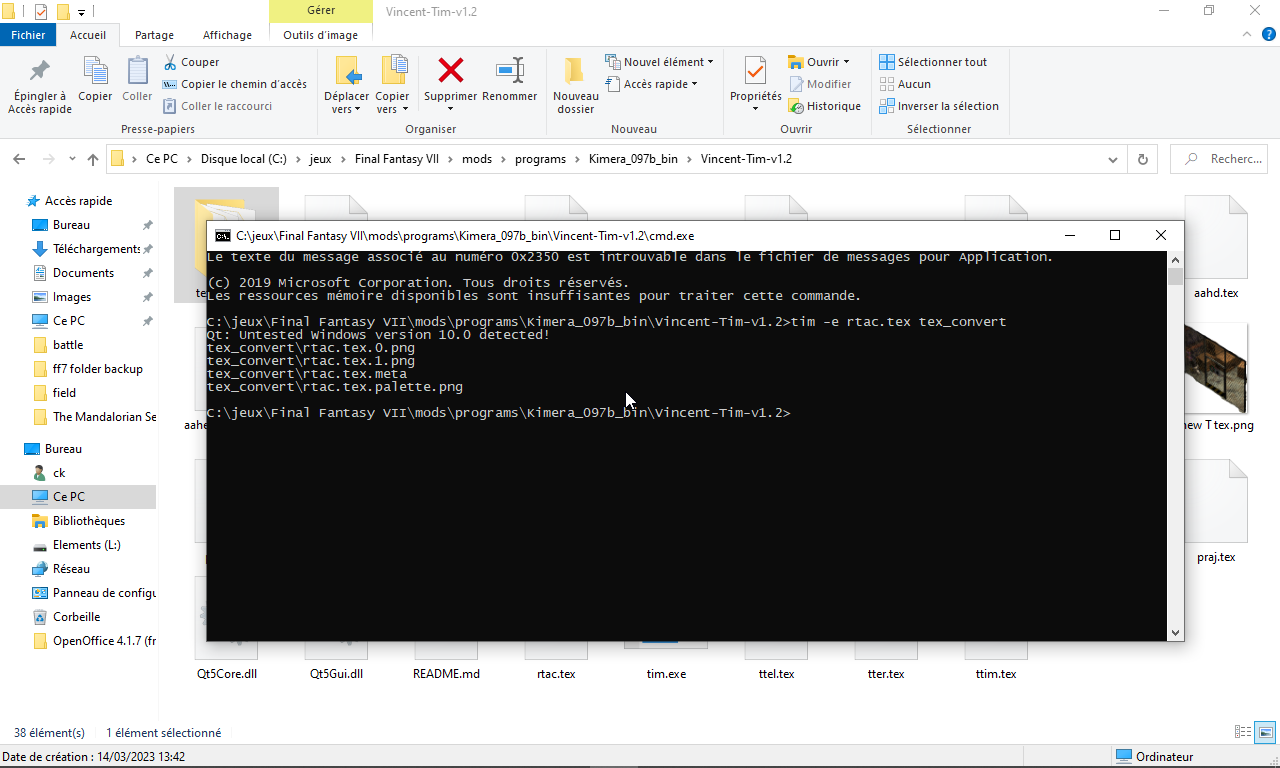Click Disque local (C:) breadcrumb
The image size is (1280, 768).
point(244,159)
